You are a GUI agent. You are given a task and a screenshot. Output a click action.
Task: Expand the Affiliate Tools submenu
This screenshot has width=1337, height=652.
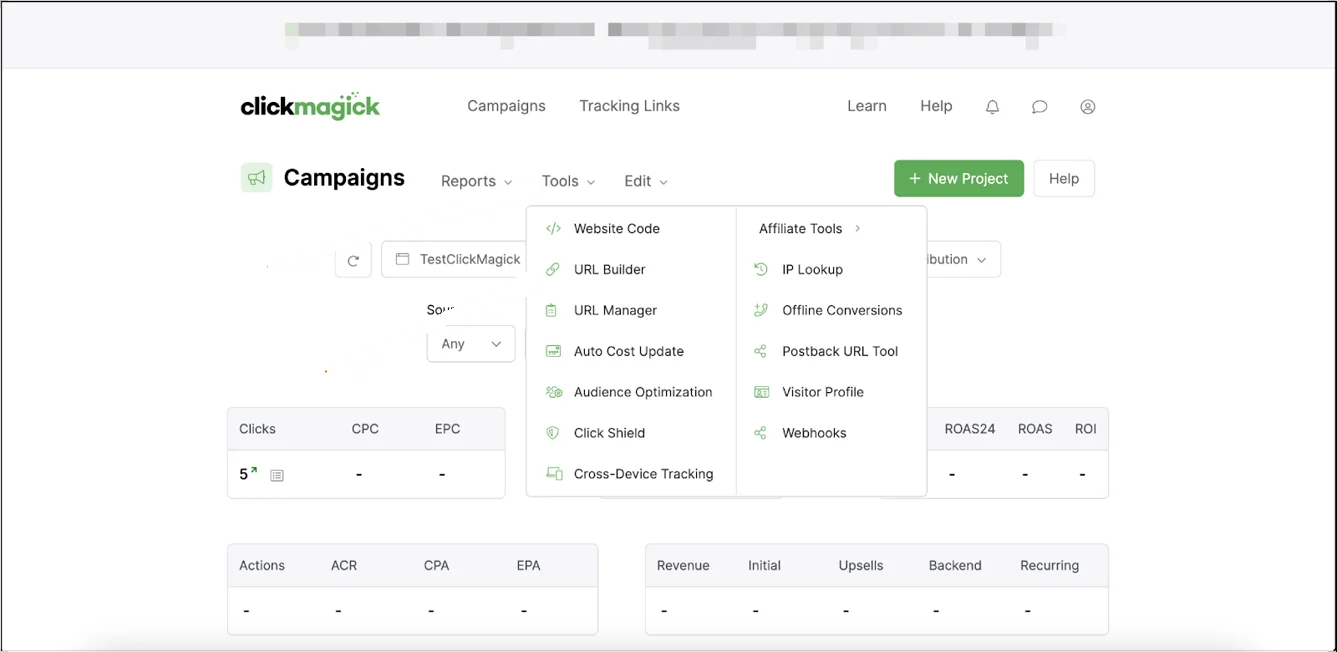(800, 228)
